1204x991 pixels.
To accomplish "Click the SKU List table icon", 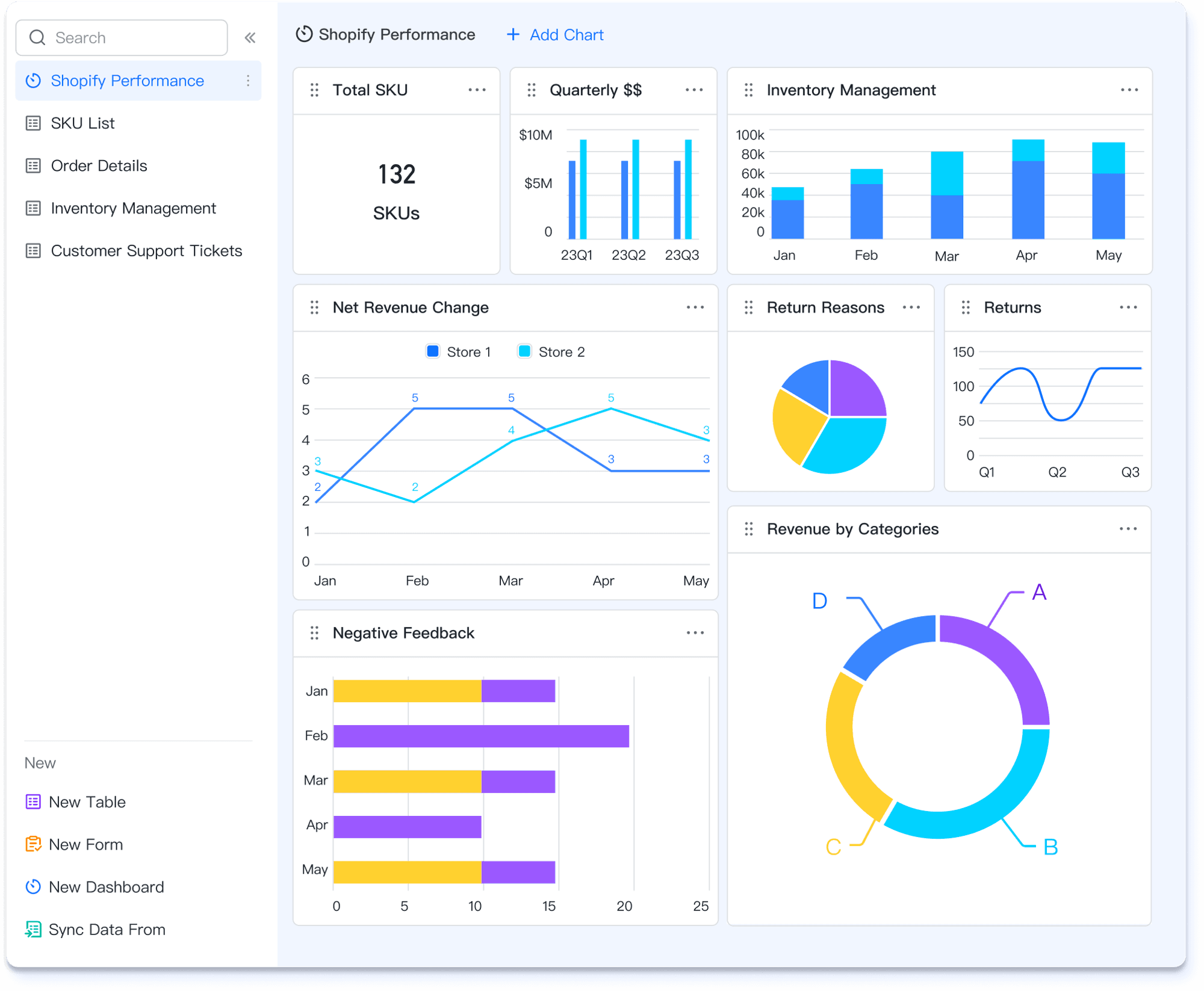I will coord(33,123).
